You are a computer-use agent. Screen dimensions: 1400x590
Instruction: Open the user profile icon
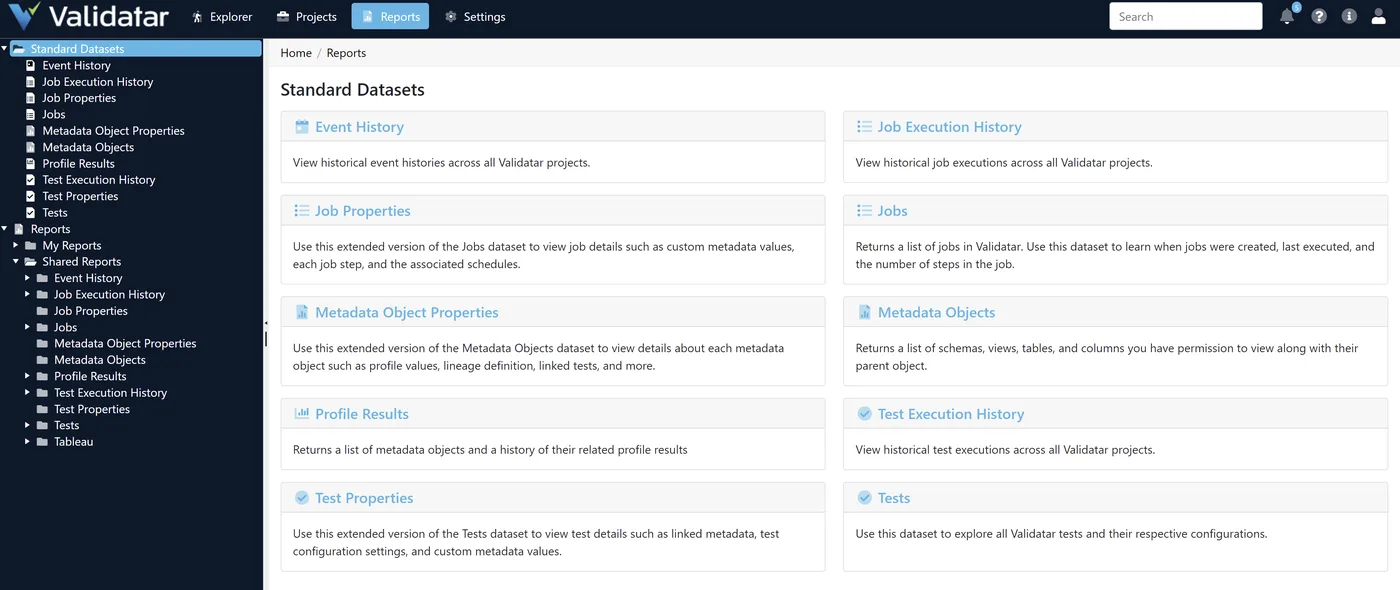pyautogui.click(x=1379, y=17)
